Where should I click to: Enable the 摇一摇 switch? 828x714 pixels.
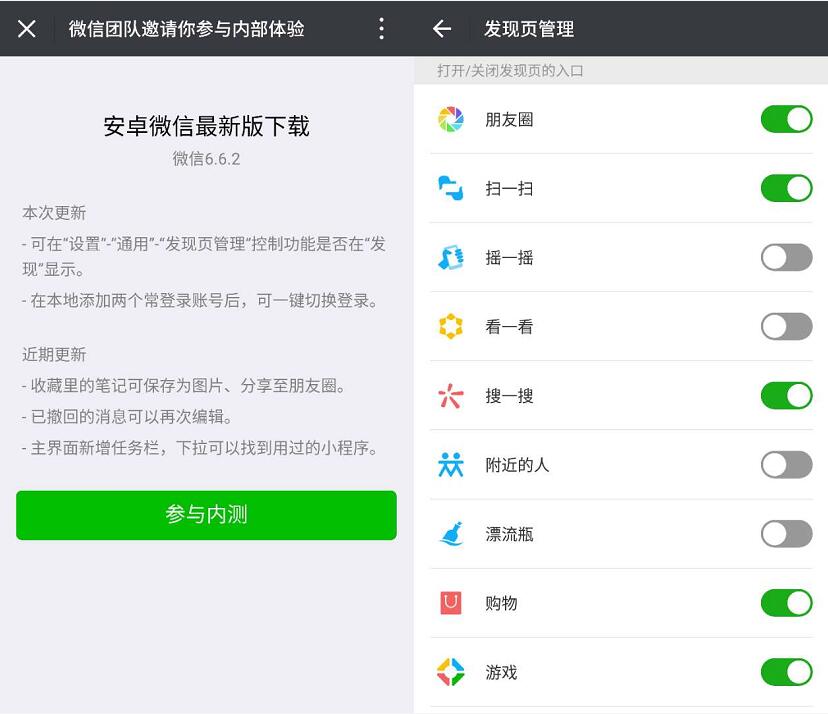[786, 258]
